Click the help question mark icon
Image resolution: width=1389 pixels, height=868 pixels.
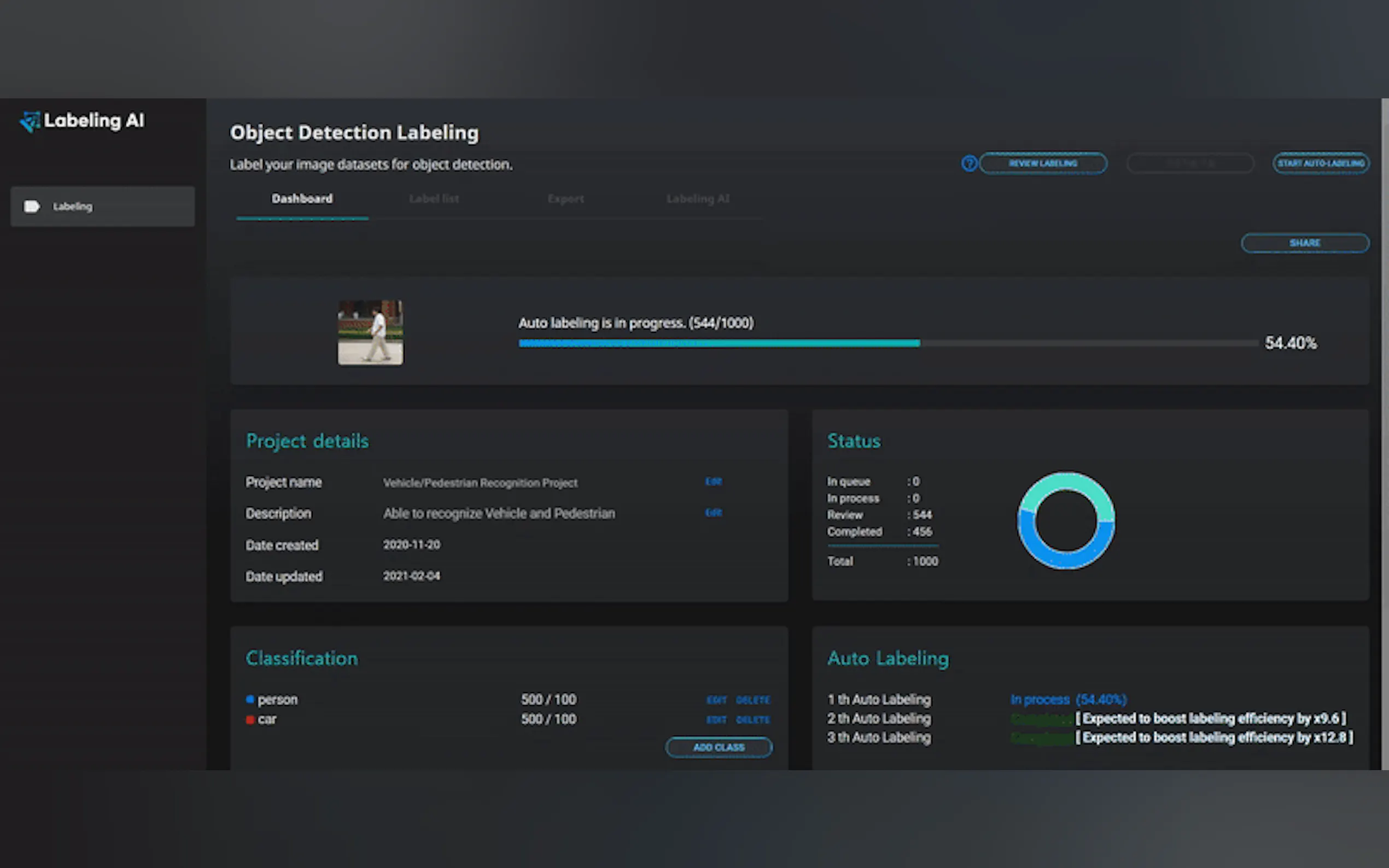(x=968, y=163)
